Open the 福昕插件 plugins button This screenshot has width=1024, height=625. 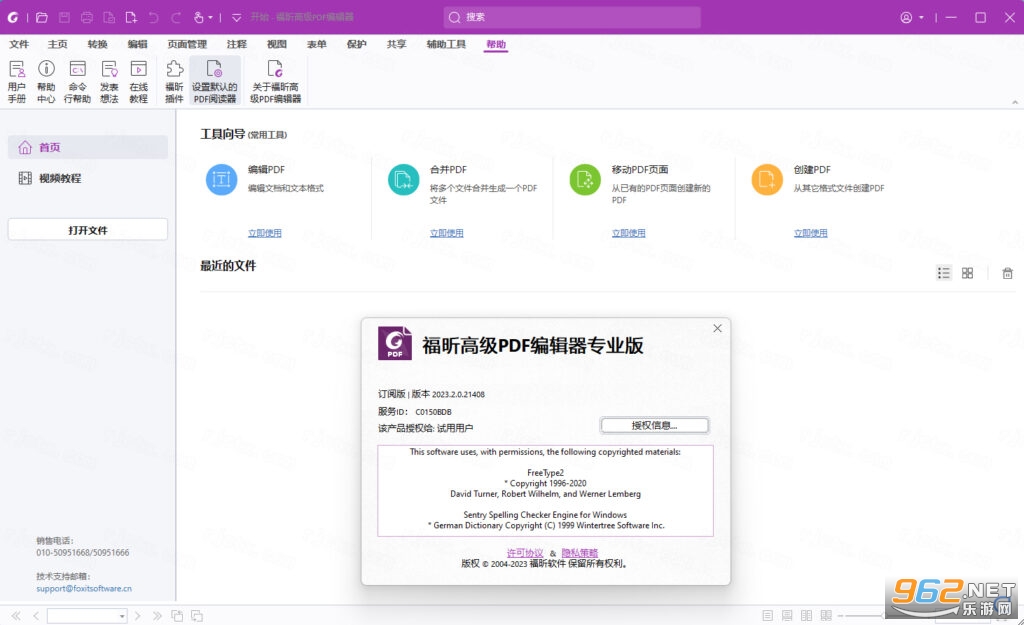174,82
